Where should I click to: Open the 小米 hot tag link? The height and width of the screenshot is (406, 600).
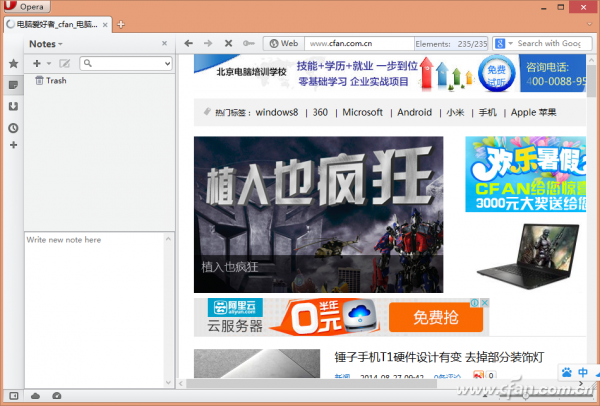click(x=455, y=113)
